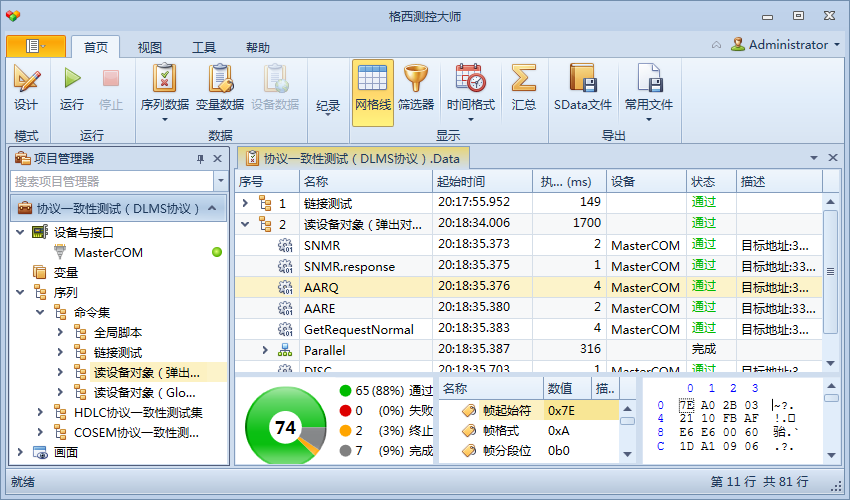This screenshot has width=850, height=500.
Task: Click the 帧格式 tag icon
Action: [x=469, y=431]
